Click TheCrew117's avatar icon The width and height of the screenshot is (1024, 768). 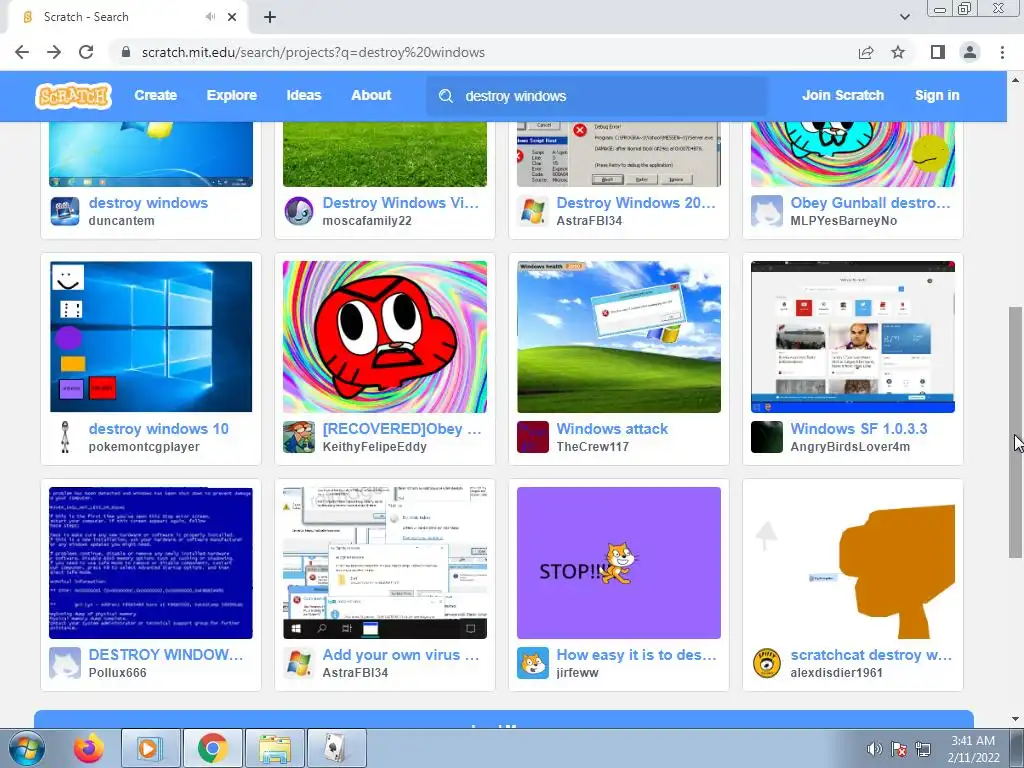[x=532, y=437]
